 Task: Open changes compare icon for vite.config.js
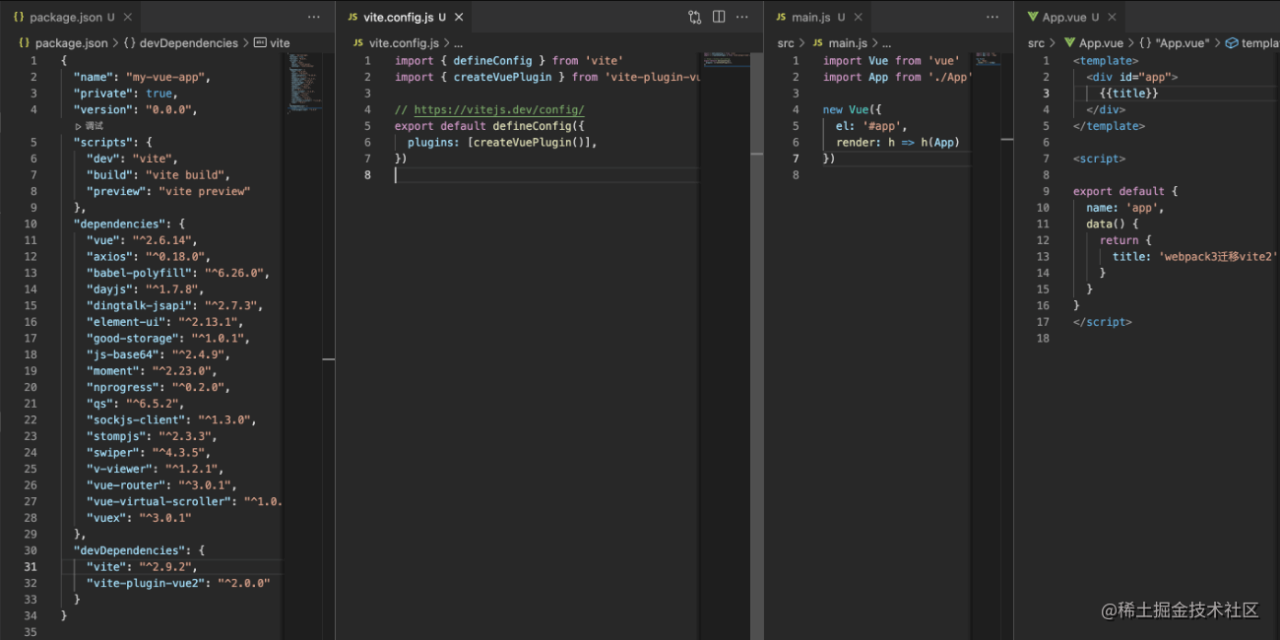[x=695, y=17]
